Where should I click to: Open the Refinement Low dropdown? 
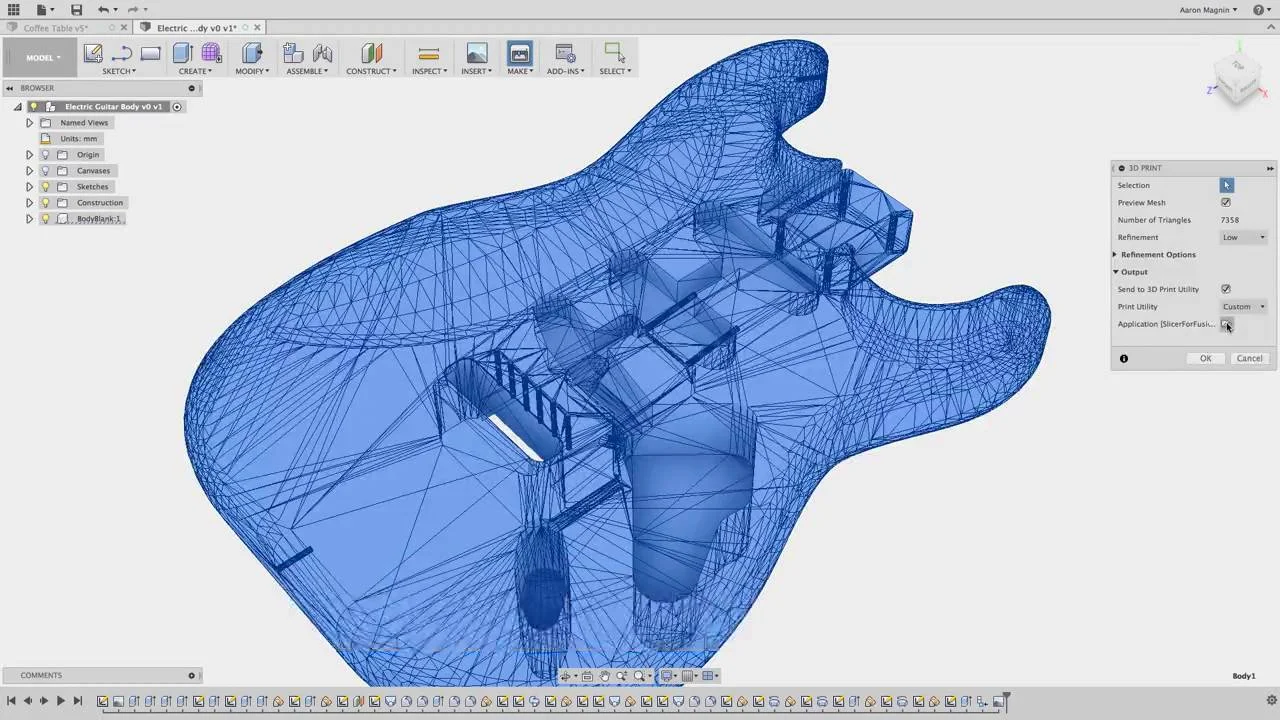pos(1244,237)
